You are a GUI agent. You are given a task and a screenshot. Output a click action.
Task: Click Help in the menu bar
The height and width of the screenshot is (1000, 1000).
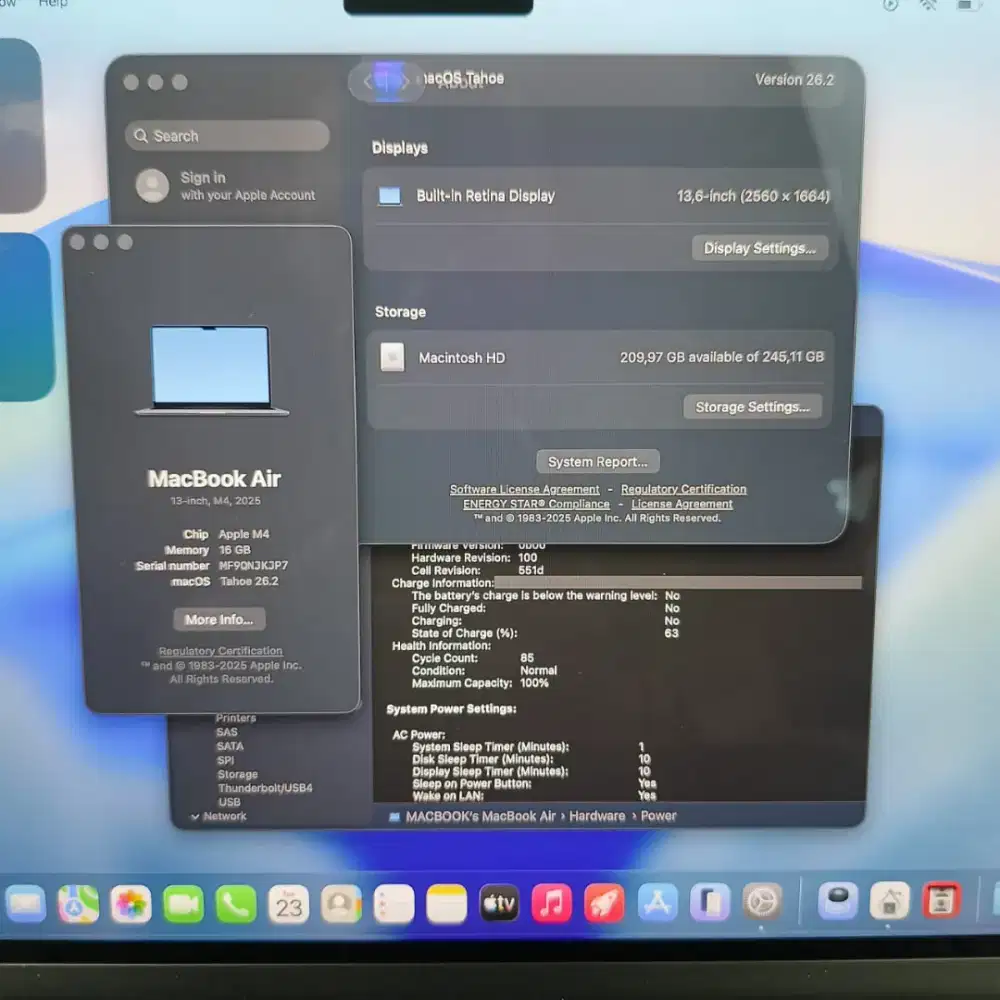52,4
